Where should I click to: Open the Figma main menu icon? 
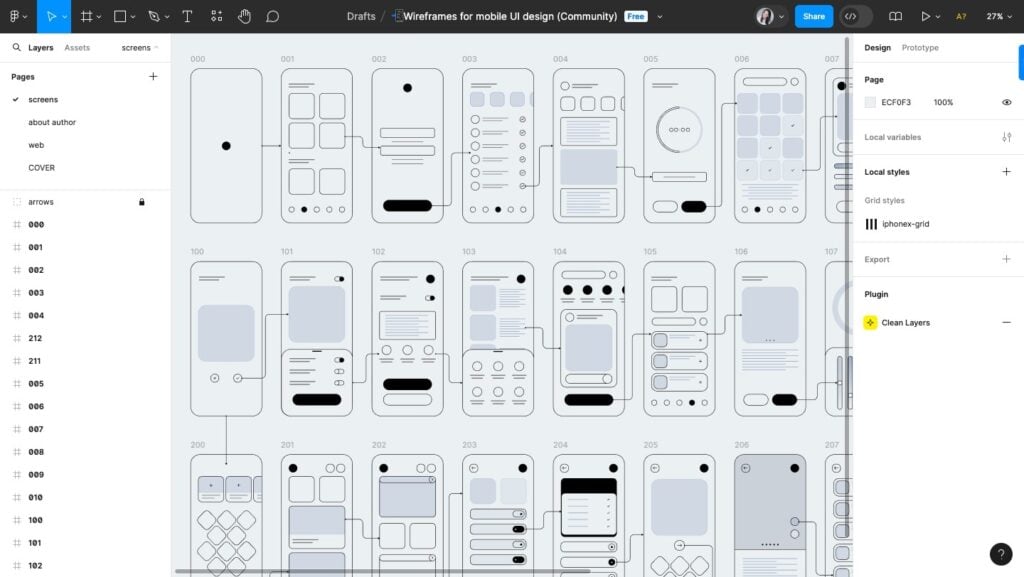[14, 16]
